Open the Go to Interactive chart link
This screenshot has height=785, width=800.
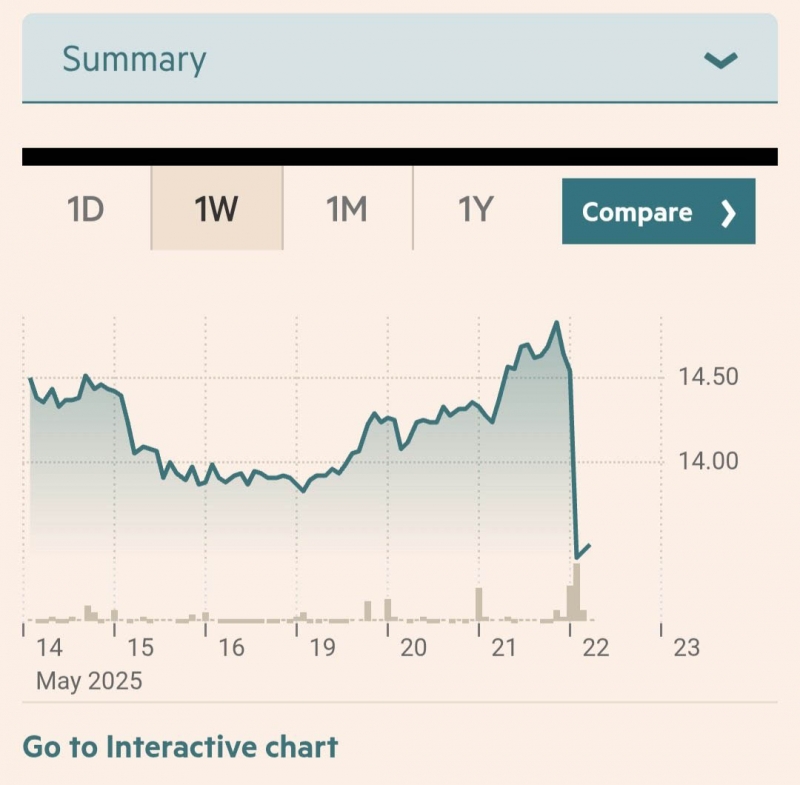180,746
